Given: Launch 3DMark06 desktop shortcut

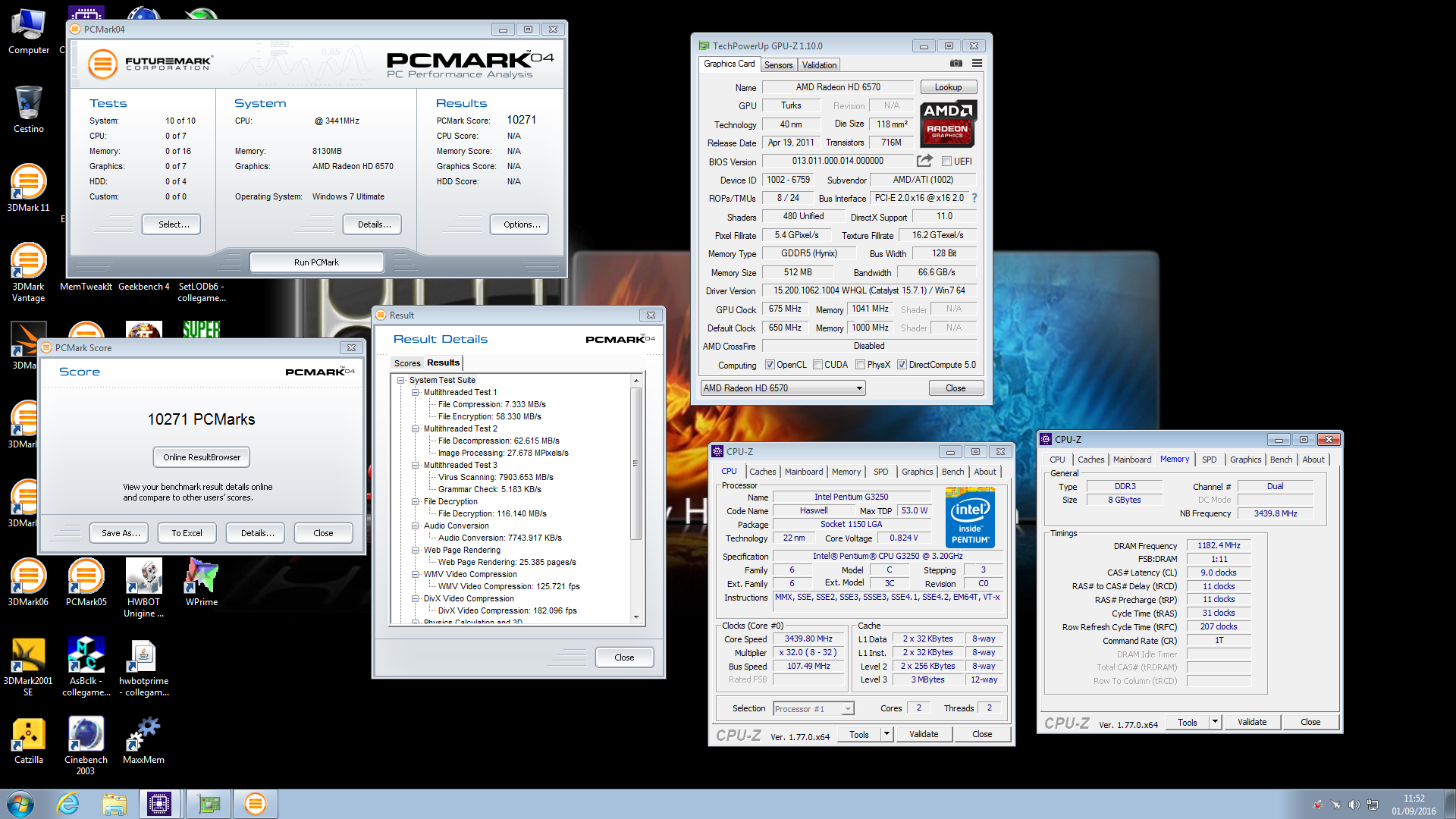Looking at the screenshot, I should coord(28,582).
